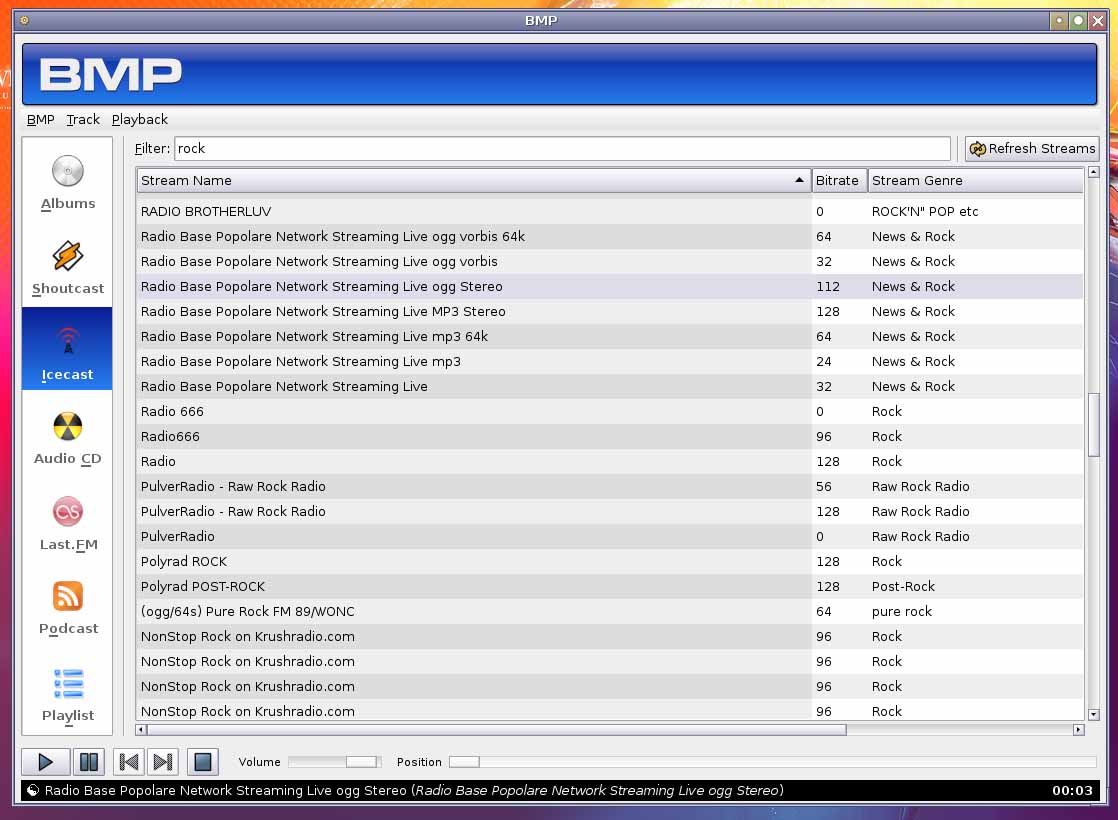This screenshot has height=820, width=1118.
Task: Sort by Stream Name column header
Action: click(x=473, y=180)
